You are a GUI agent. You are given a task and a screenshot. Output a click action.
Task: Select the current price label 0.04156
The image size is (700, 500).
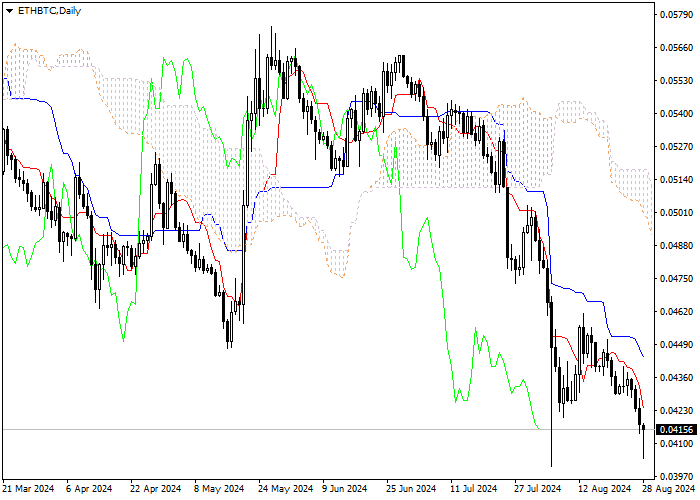(x=677, y=429)
